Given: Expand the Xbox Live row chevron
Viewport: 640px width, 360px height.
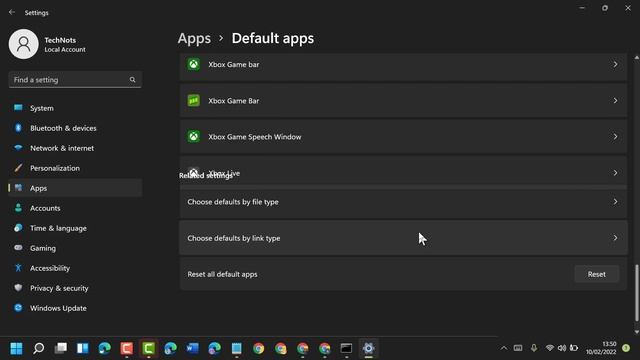Looking at the screenshot, I should [615, 173].
